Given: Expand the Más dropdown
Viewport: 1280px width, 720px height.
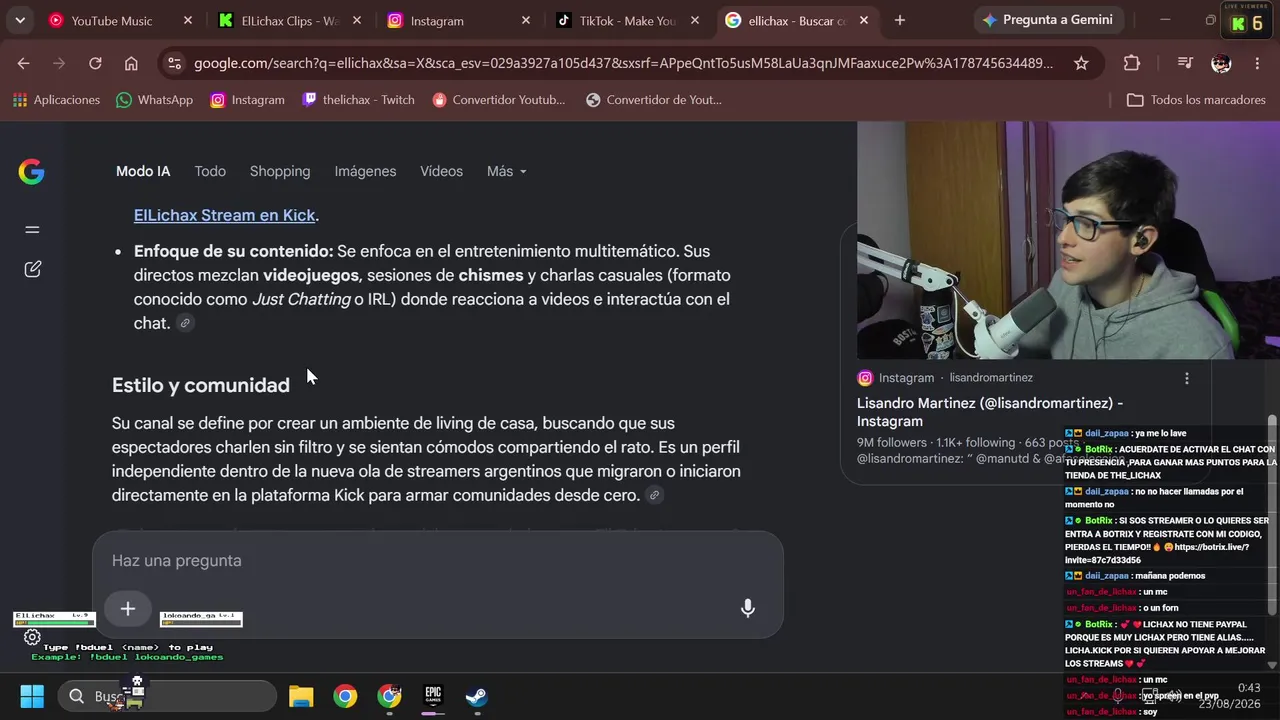Looking at the screenshot, I should (x=506, y=171).
